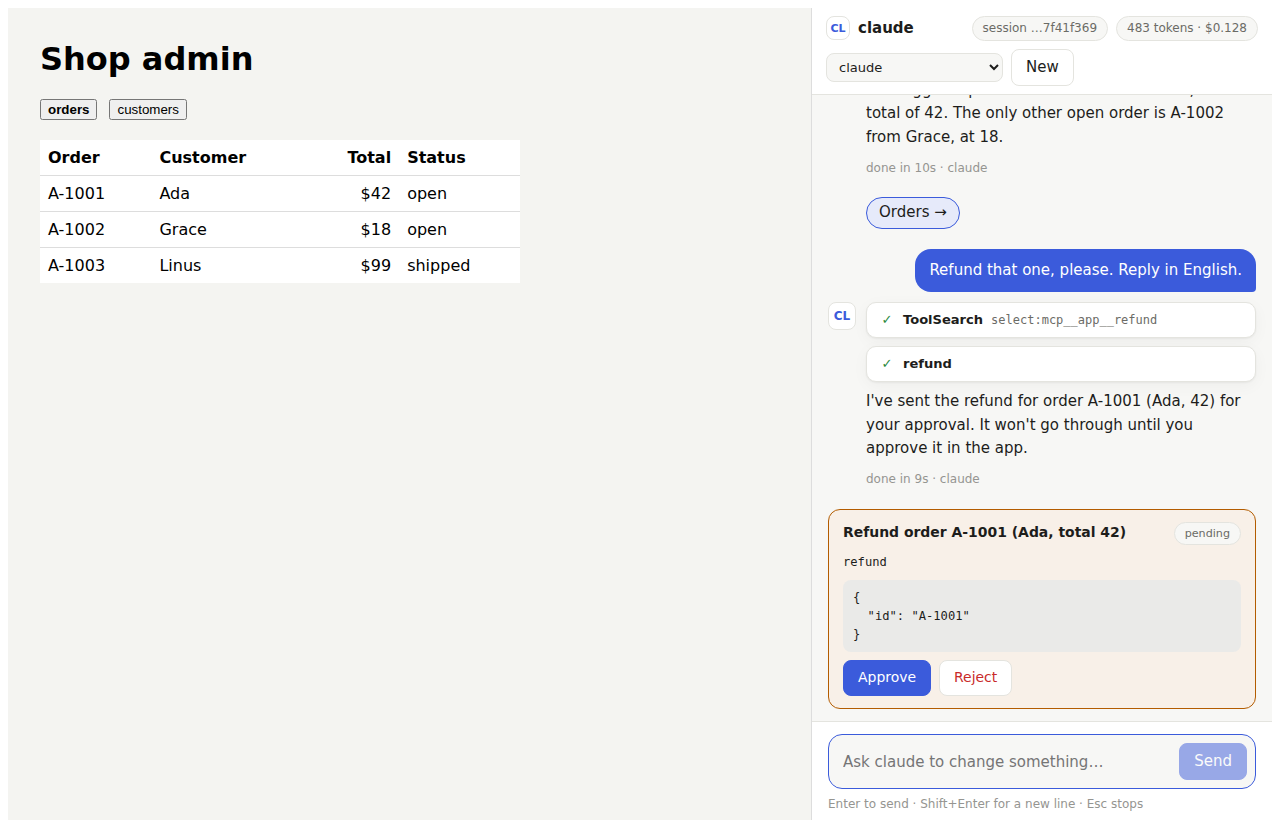Switch to the orders tab
The width and height of the screenshot is (1280, 820).
coord(68,110)
